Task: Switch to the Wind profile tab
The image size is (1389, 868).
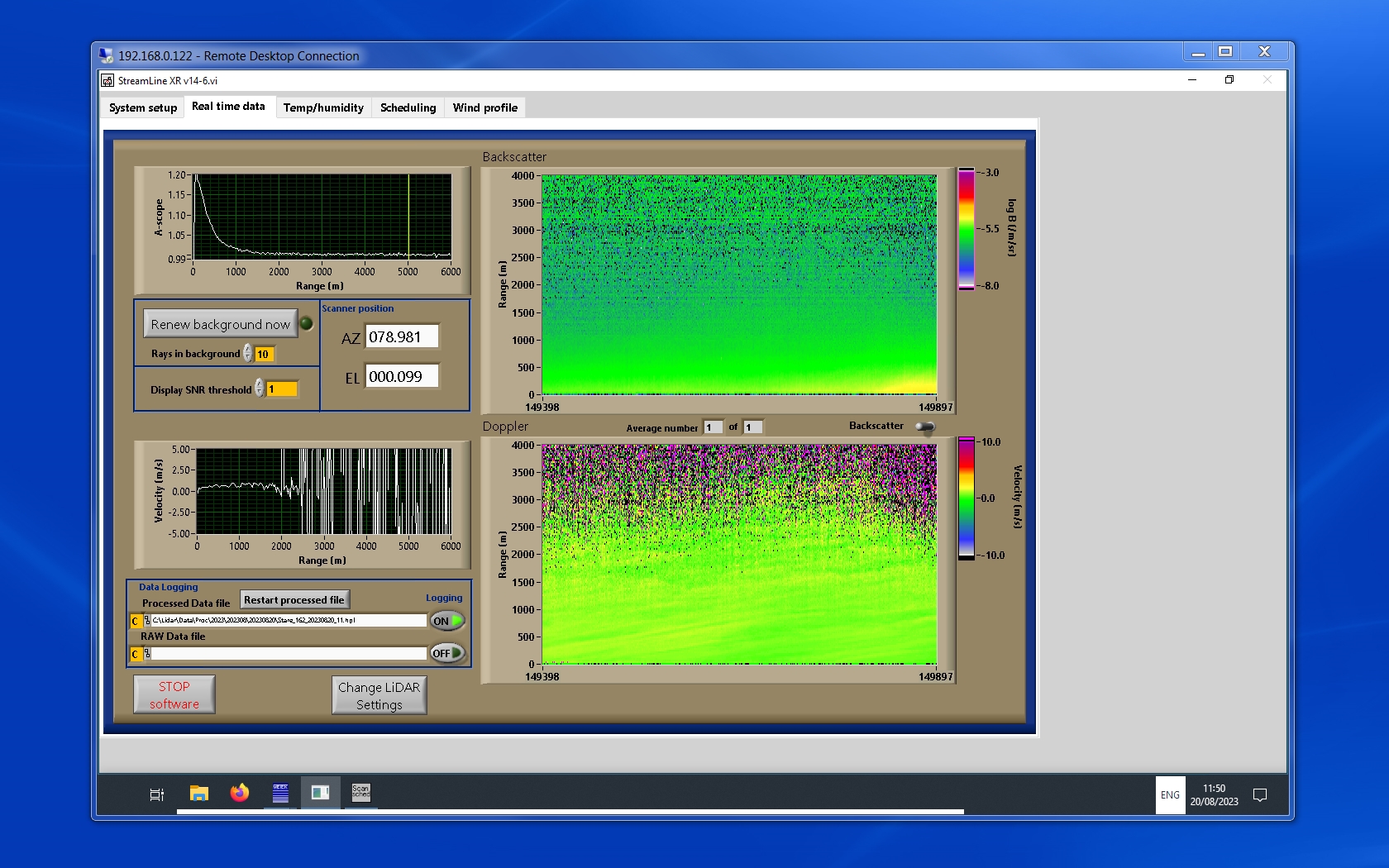Action: click(x=484, y=107)
